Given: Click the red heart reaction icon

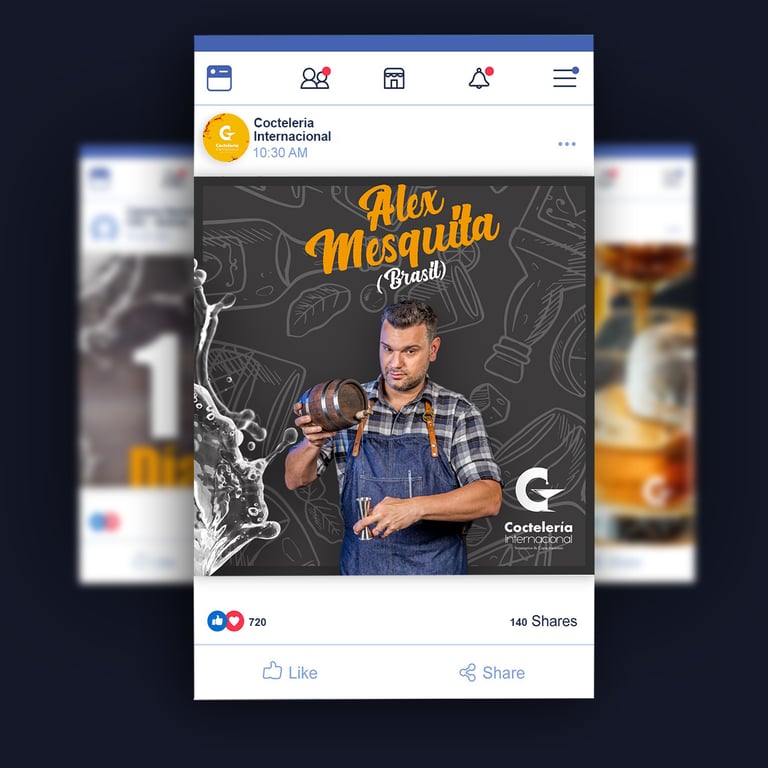Looking at the screenshot, I should [x=235, y=621].
